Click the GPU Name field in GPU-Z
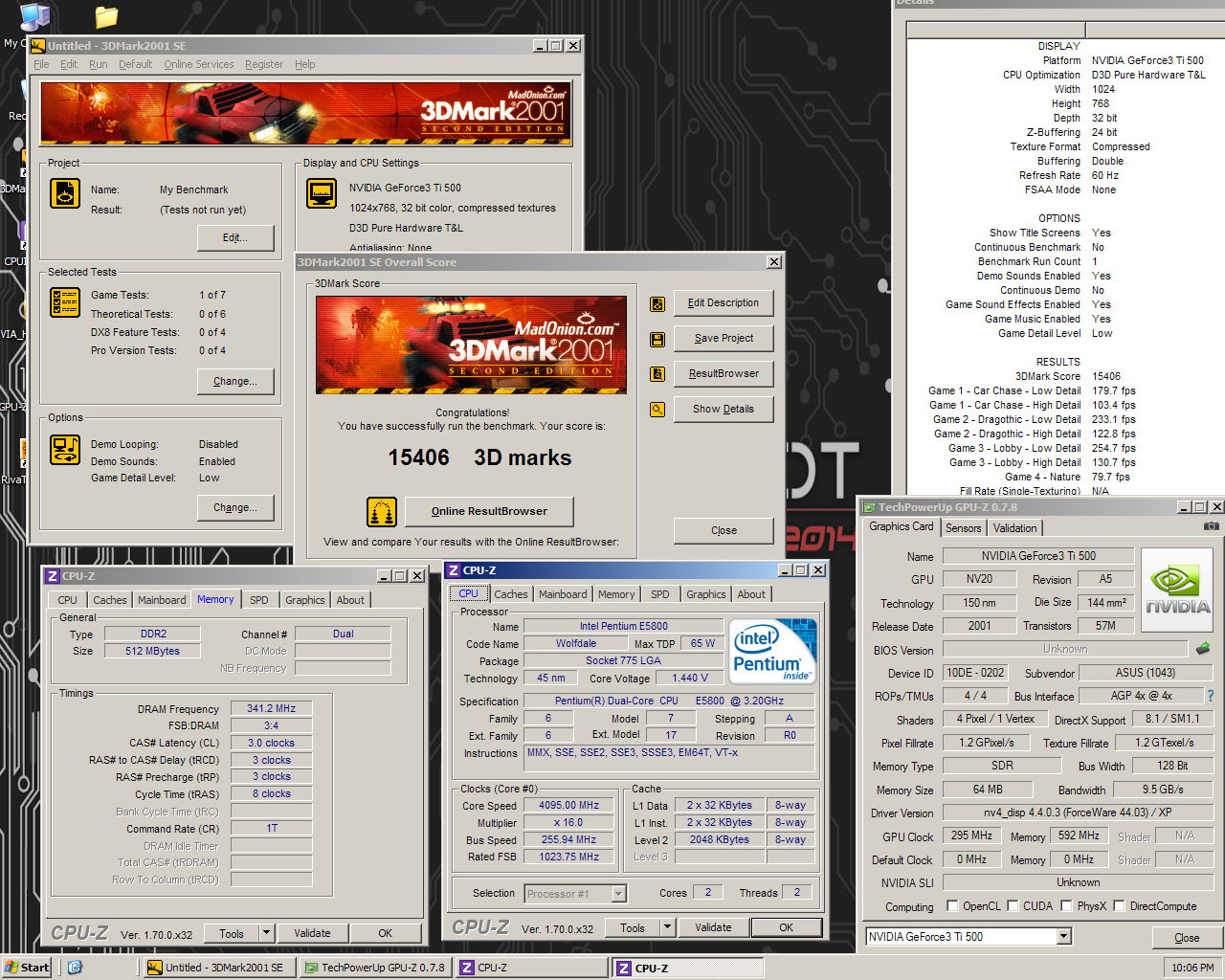 coord(1038,556)
